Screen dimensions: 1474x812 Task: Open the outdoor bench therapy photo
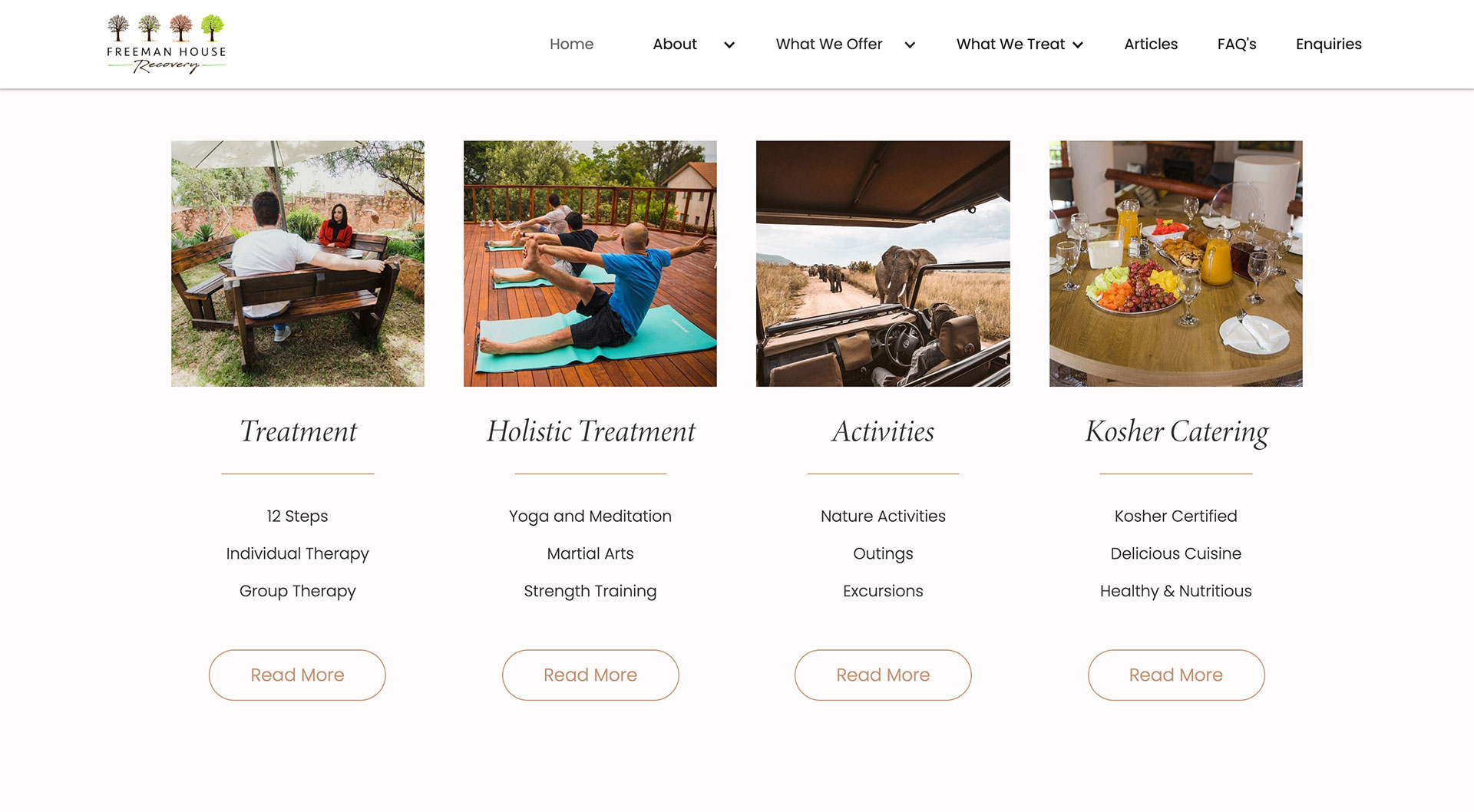(x=298, y=263)
